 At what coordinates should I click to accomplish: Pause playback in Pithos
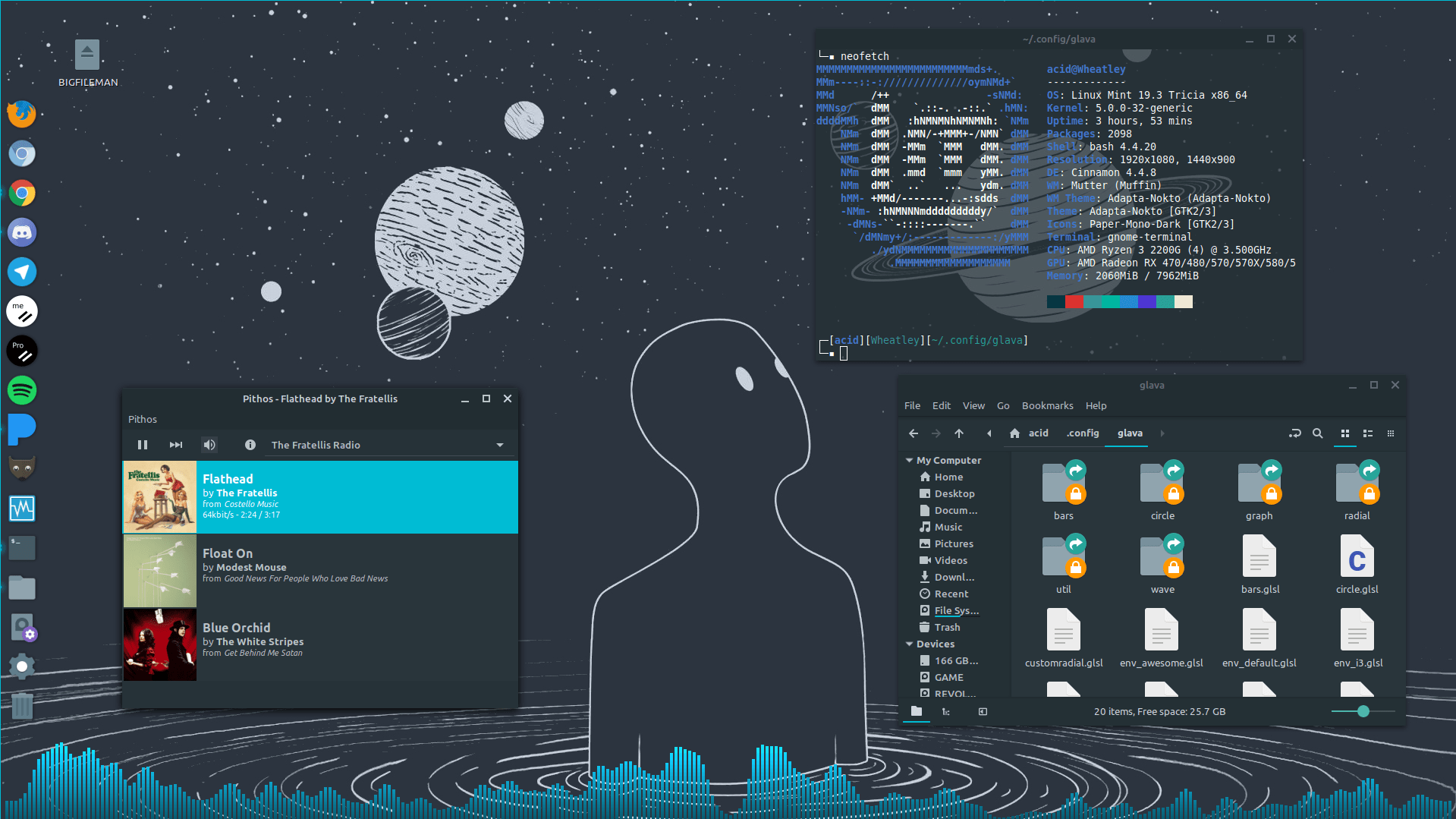pyautogui.click(x=142, y=444)
